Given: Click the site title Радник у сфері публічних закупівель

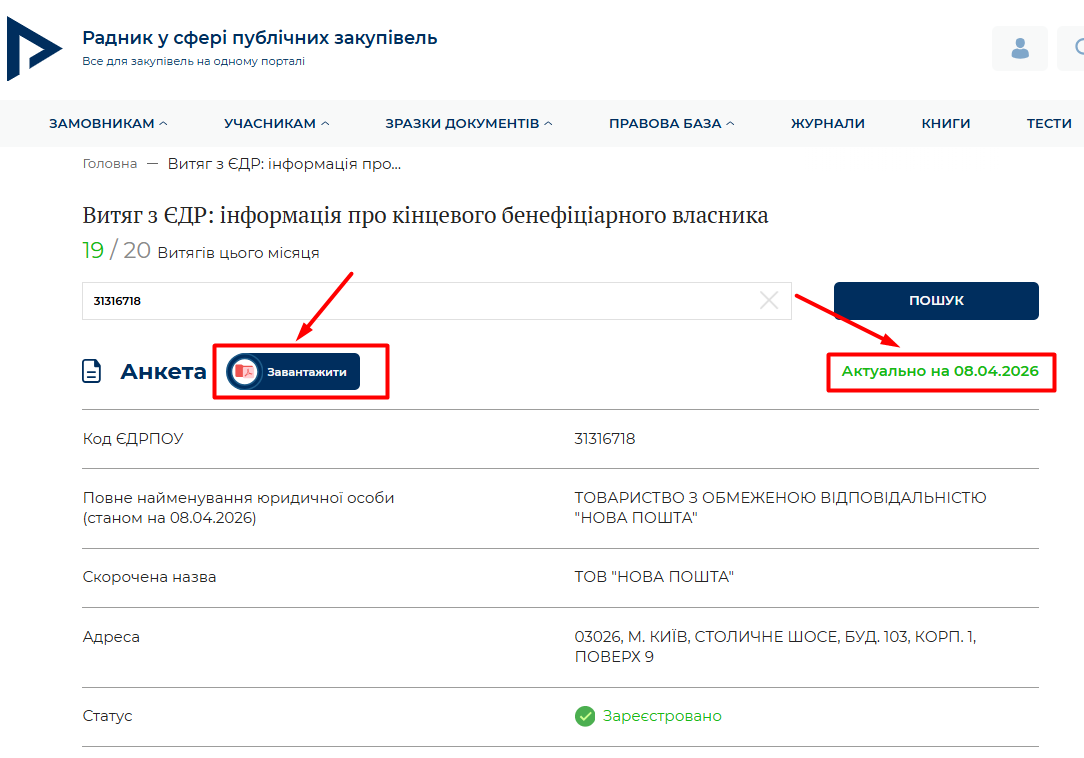Looking at the screenshot, I should (x=259, y=38).
